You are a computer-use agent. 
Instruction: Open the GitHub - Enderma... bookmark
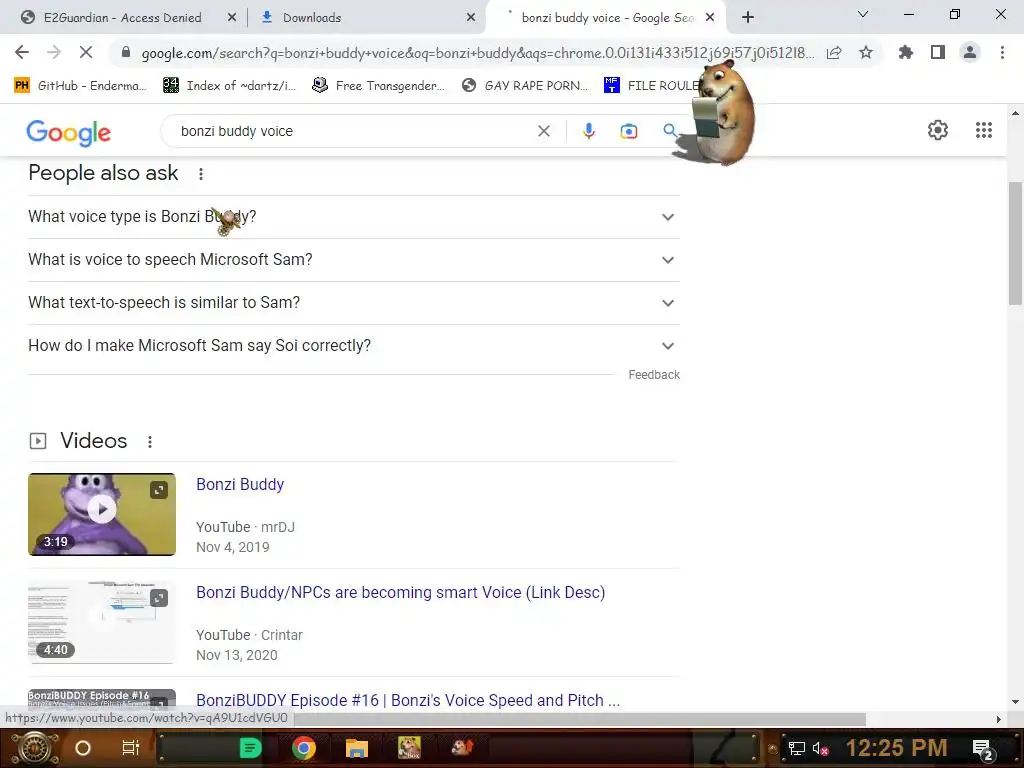80,86
